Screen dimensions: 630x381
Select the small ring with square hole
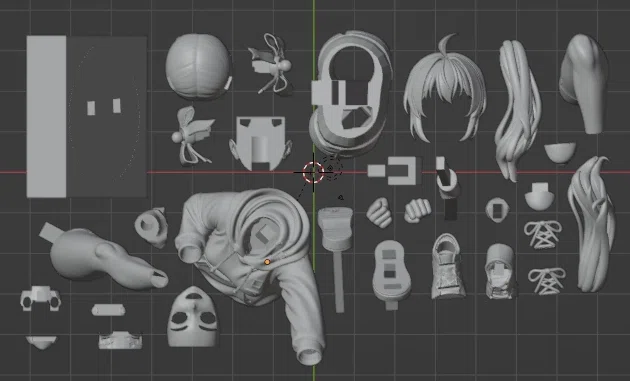coord(497,209)
